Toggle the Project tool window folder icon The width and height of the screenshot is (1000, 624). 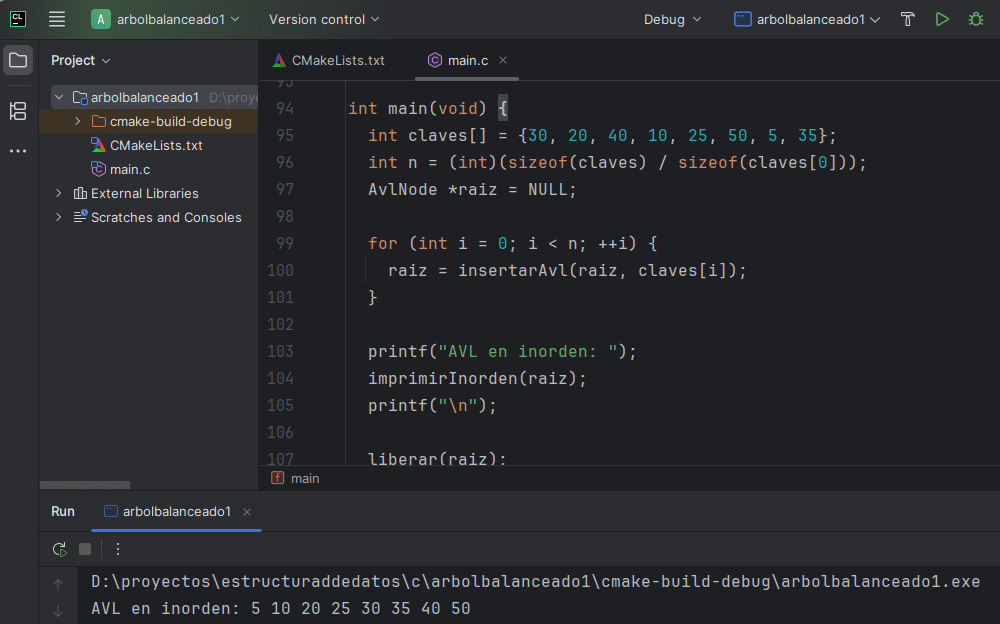18,60
